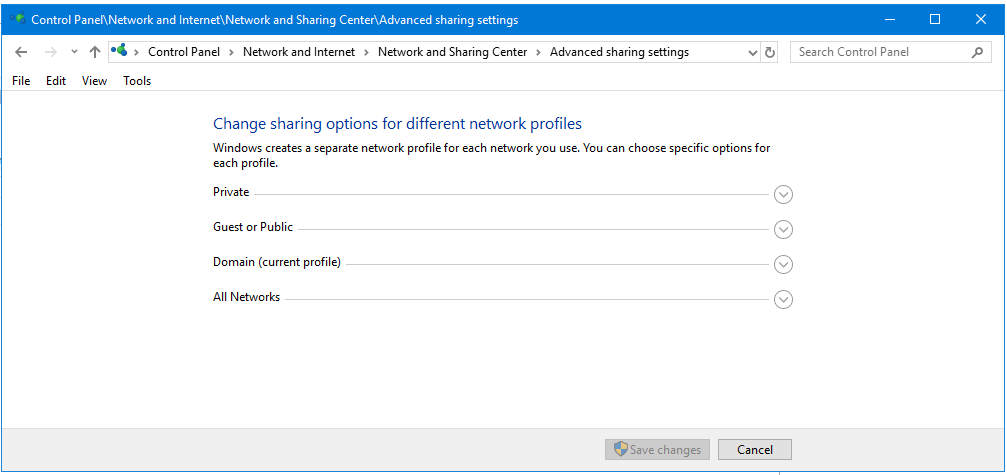The height and width of the screenshot is (475, 1007).
Task: Maximize the Advanced sharing settings window
Action: 935,19
